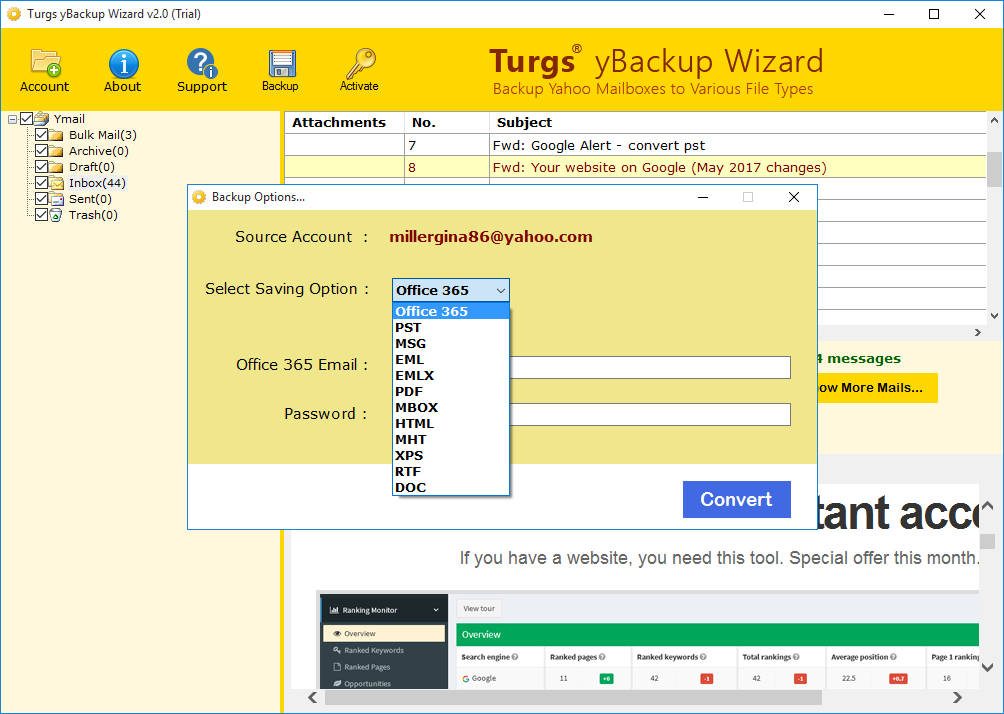Collapse the Ymail tree node
The height and width of the screenshot is (714, 1004).
tap(12, 119)
